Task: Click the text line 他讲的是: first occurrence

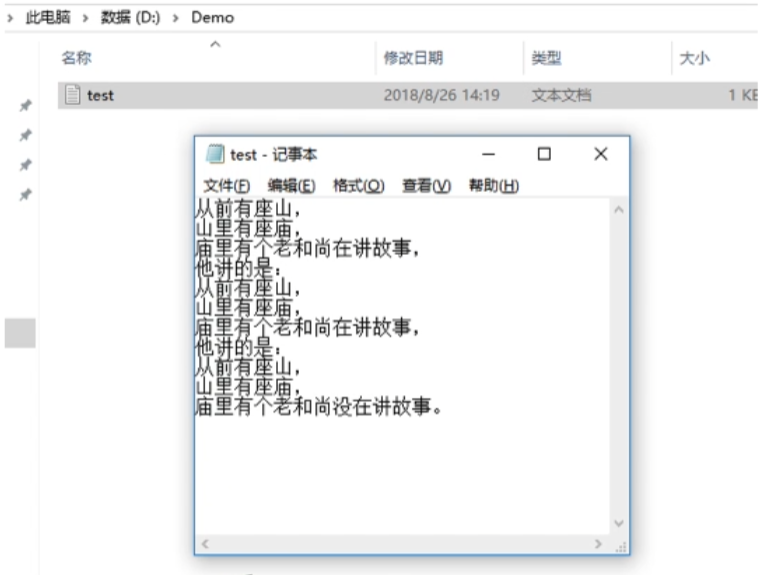Action: click(239, 268)
